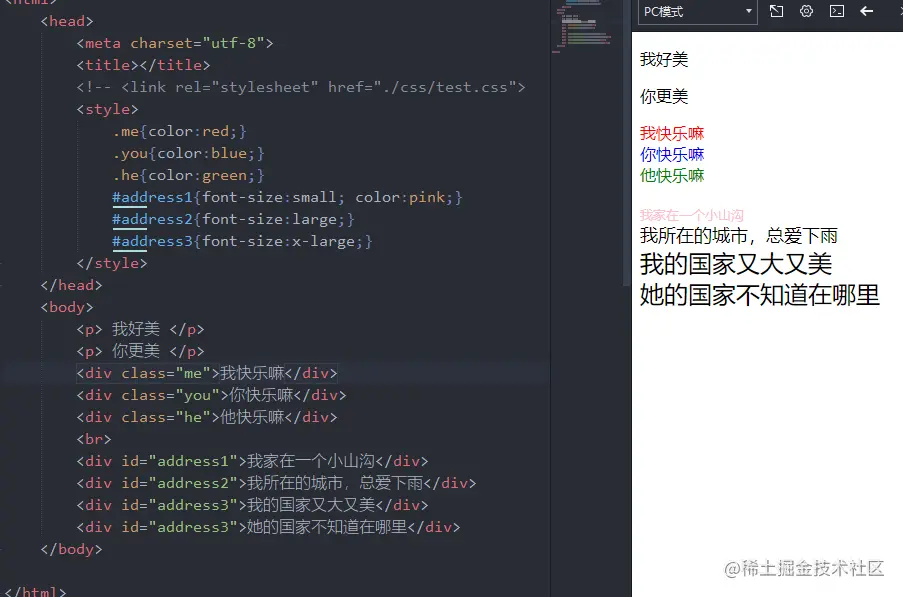The image size is (903, 597).
Task: Open the console terminal icon in preview toolbar
Action: pyautogui.click(x=837, y=11)
